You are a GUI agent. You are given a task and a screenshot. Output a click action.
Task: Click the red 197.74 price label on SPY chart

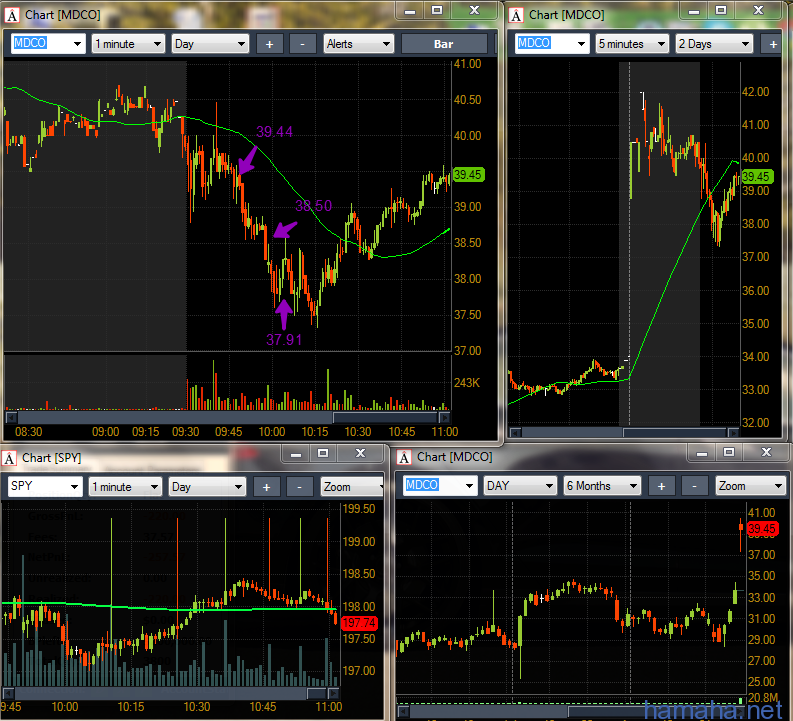pos(360,623)
